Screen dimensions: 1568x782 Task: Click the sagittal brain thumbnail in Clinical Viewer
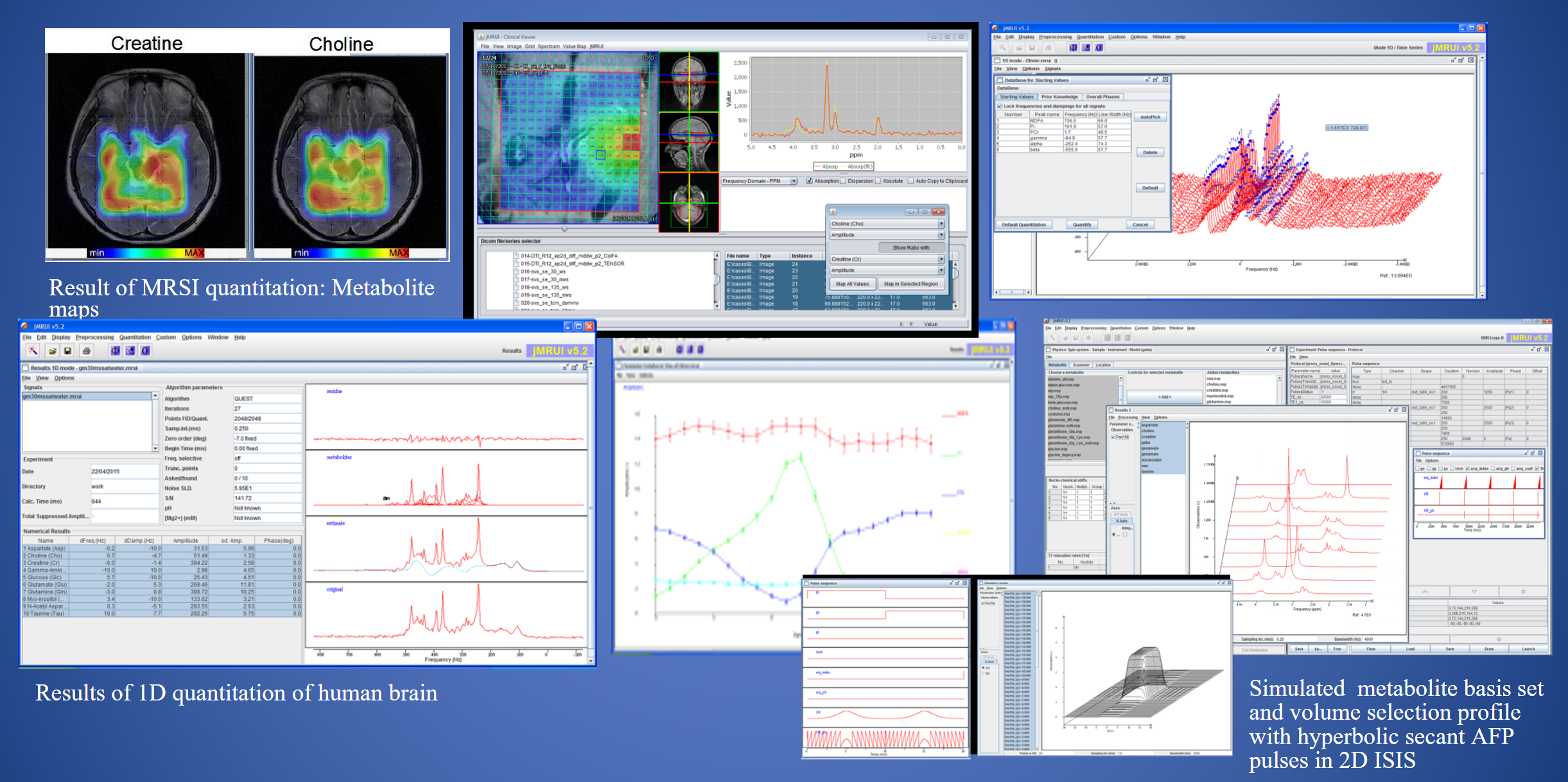click(689, 143)
